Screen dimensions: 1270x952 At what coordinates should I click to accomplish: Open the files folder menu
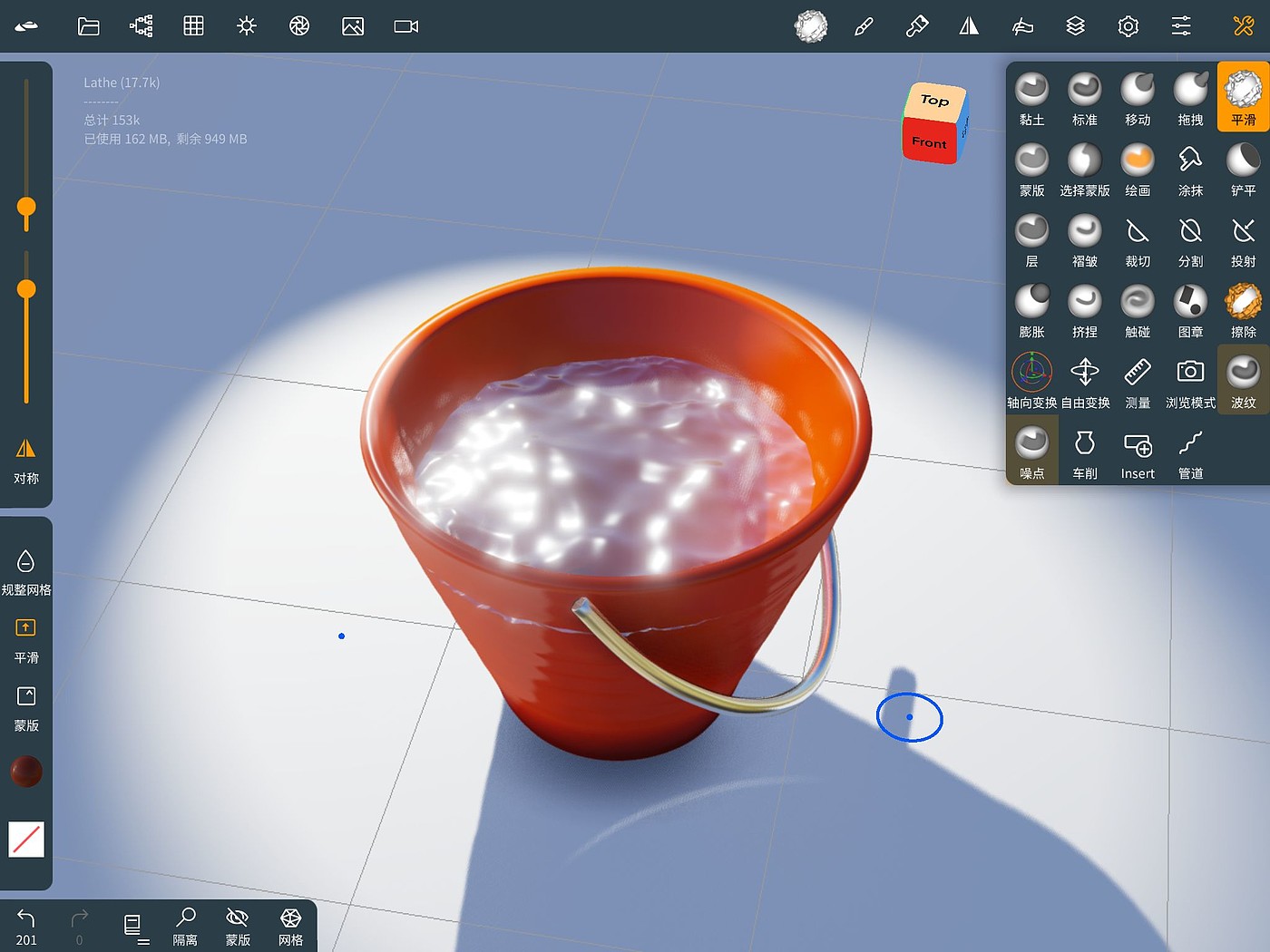point(88,26)
